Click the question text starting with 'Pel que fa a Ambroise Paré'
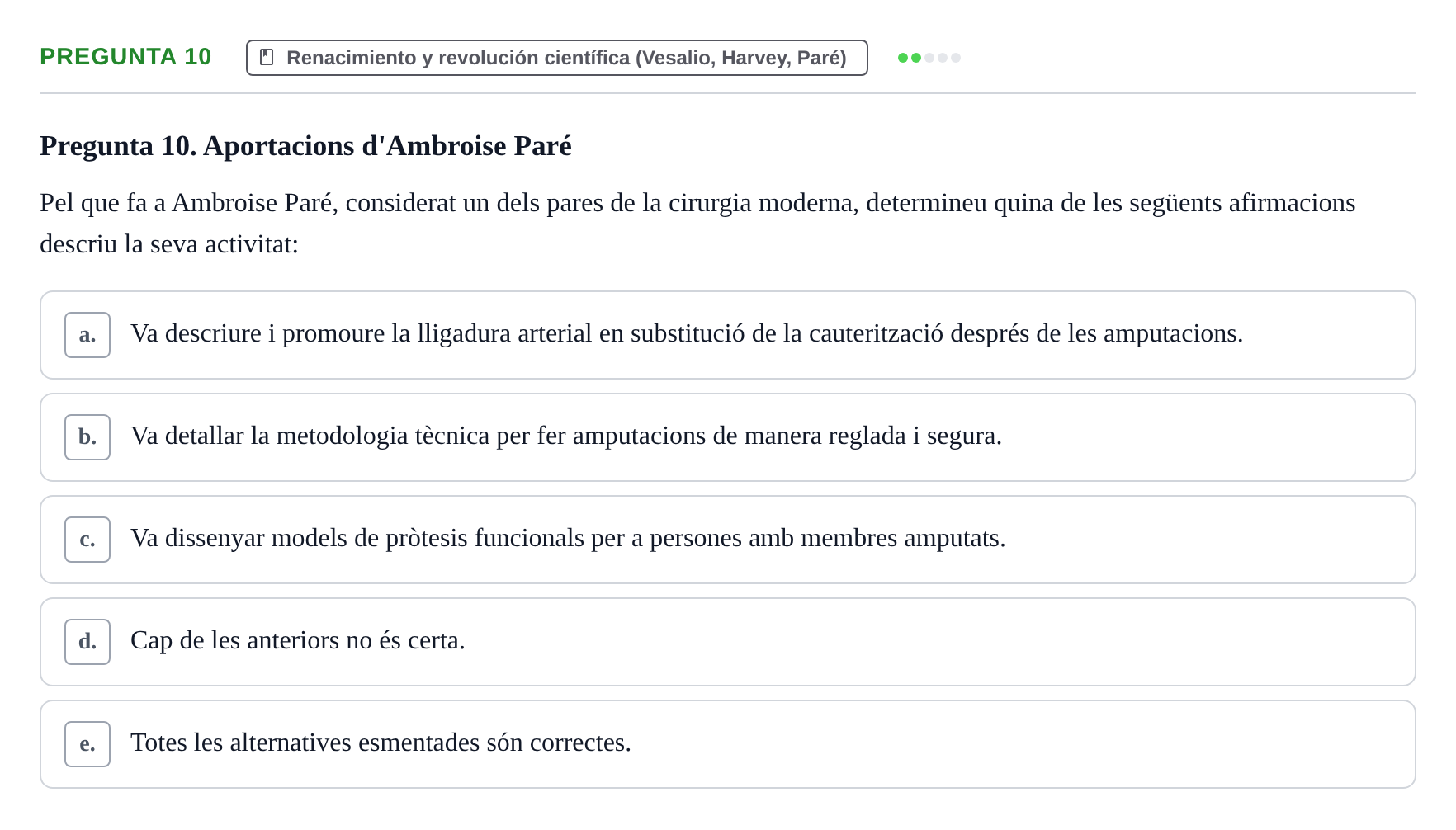This screenshot has width=1456, height=830. [697, 223]
